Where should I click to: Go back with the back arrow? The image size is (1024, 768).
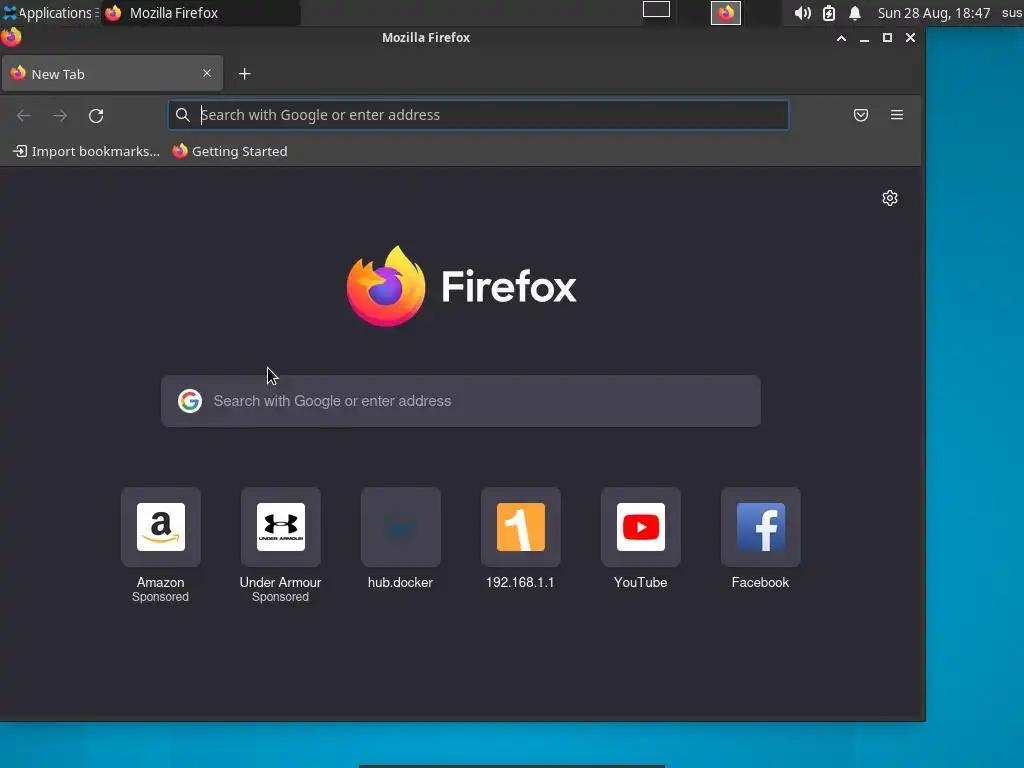click(x=24, y=116)
